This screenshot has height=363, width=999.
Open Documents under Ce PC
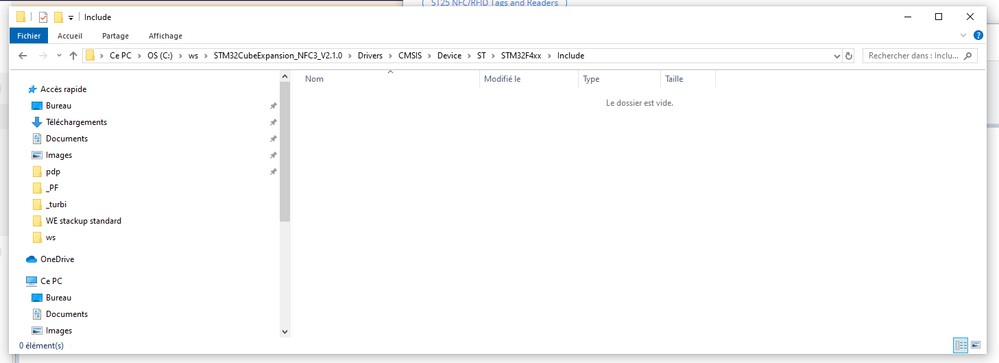point(66,314)
